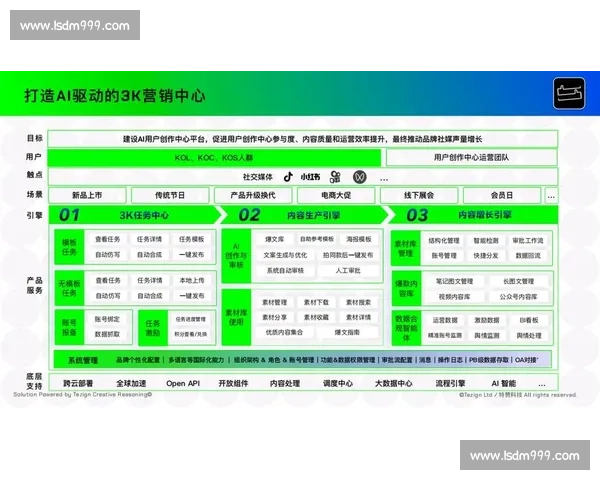Click 运营数据 cell
Screen dimensions: 600x480
[445, 320]
